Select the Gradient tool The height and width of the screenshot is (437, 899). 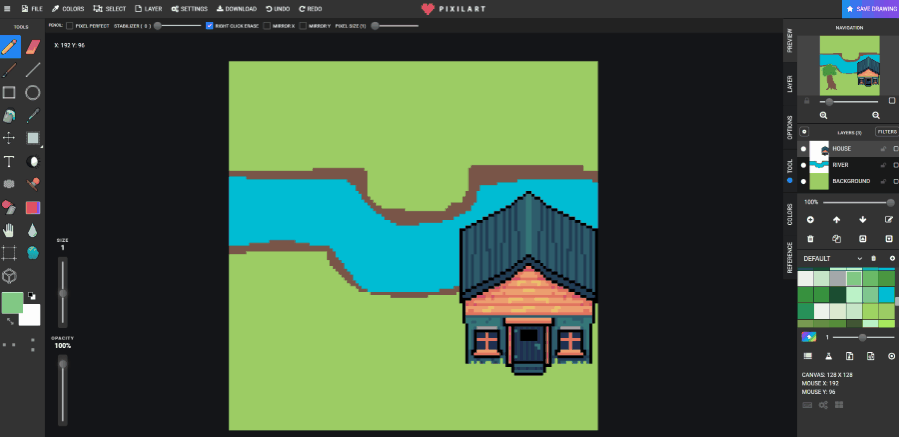coord(33,207)
